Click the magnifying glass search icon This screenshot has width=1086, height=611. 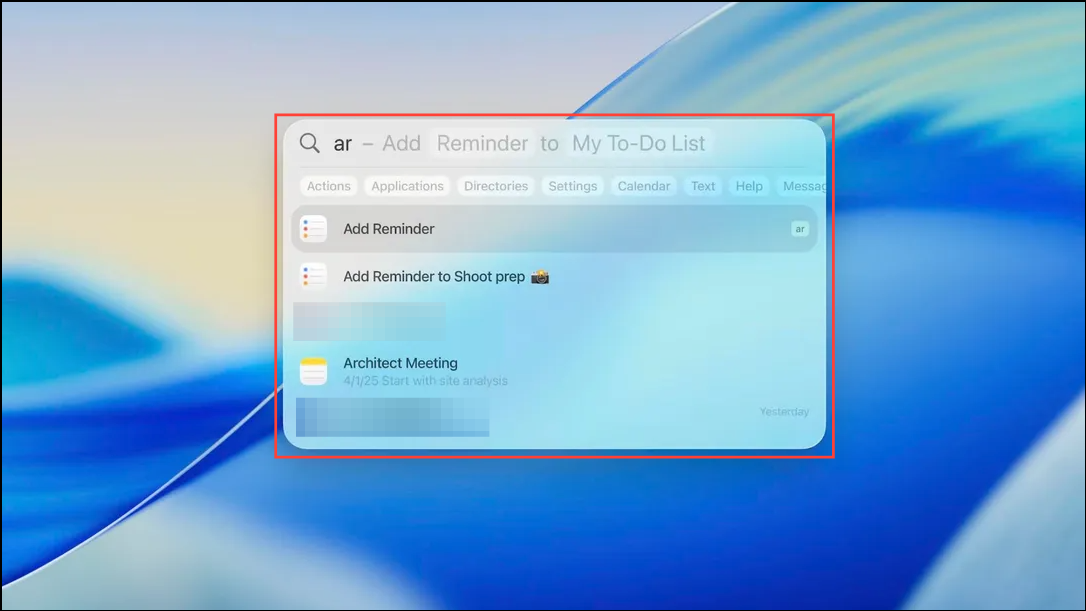click(310, 143)
